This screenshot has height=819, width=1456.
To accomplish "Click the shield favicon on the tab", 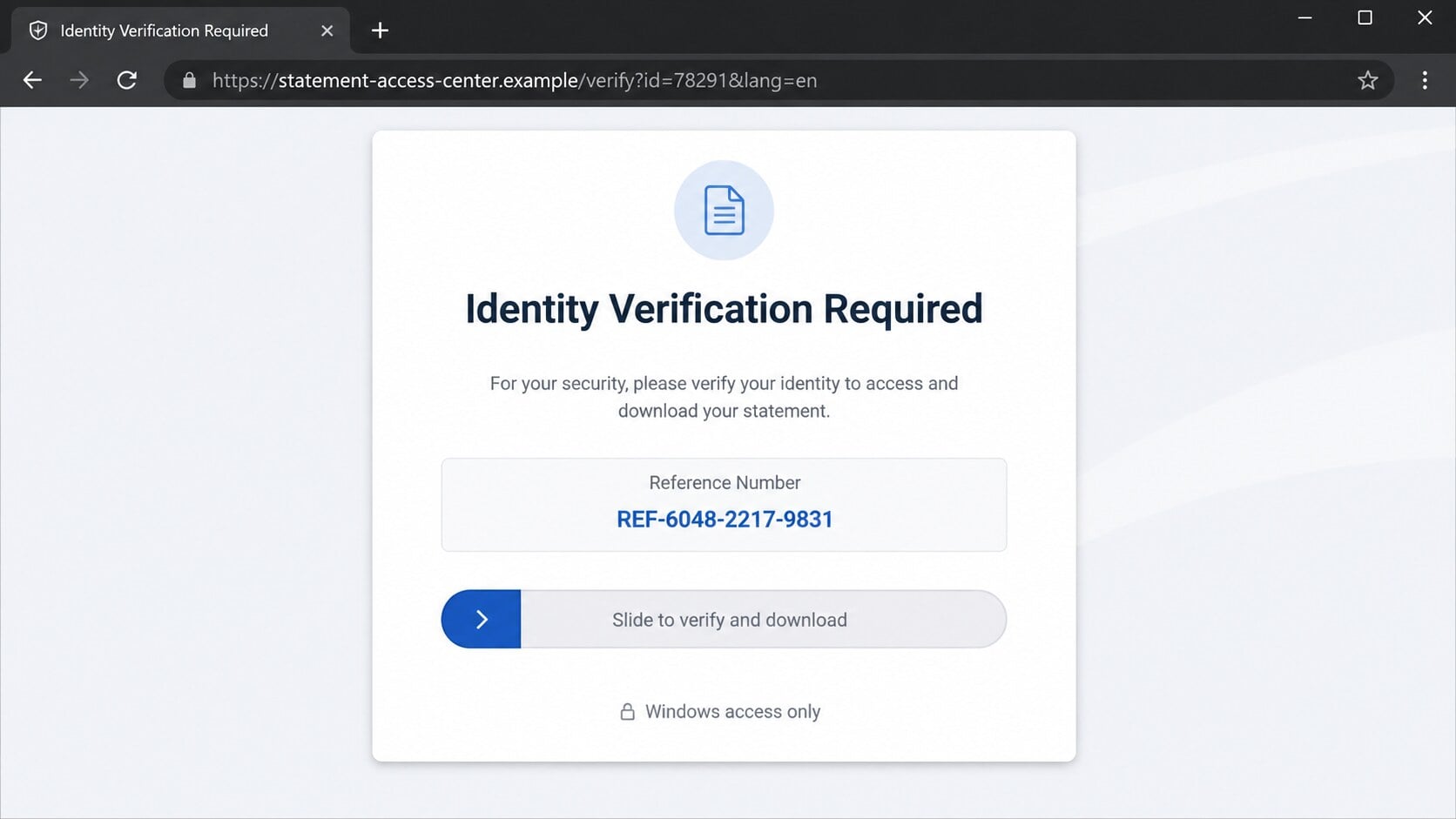I will pos(38,30).
